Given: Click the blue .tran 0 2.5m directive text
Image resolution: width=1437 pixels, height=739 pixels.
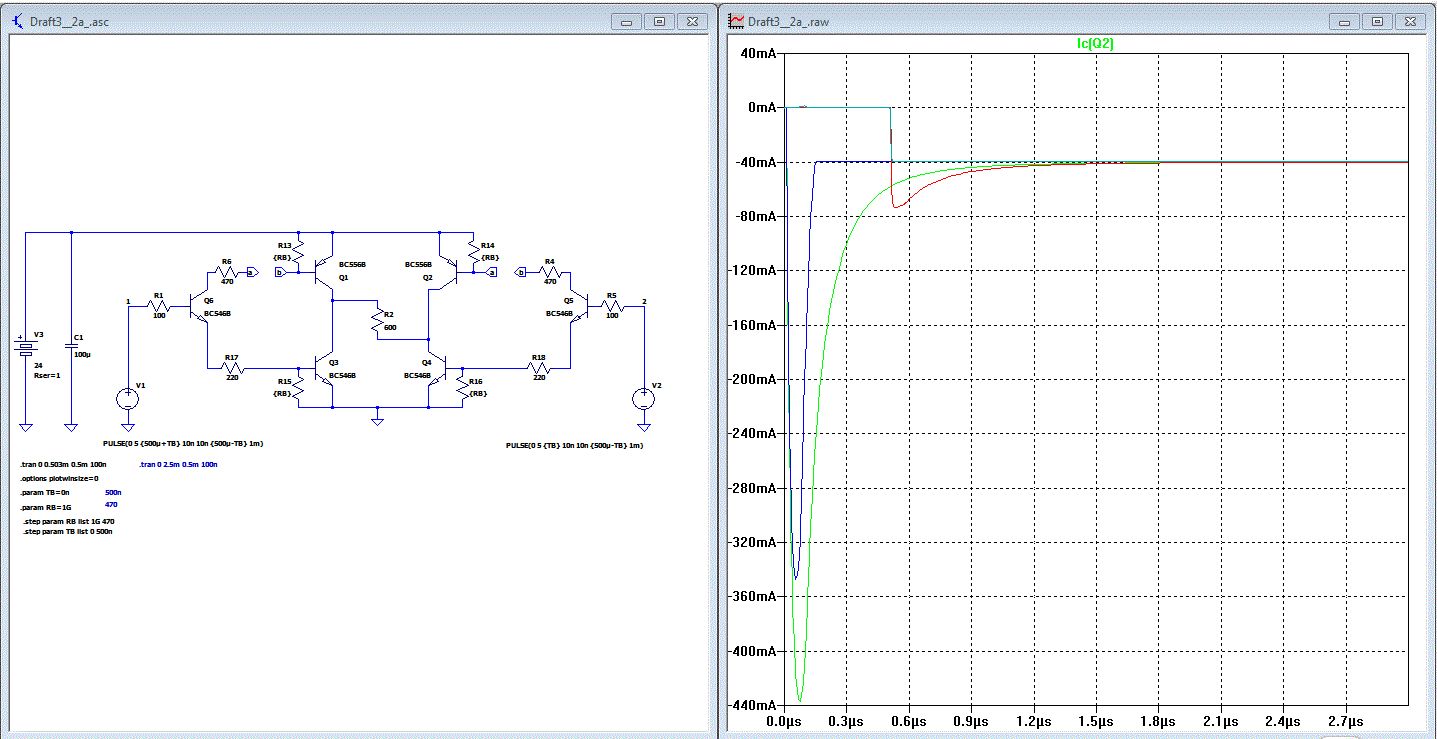Looking at the screenshot, I should pyautogui.click(x=178, y=465).
